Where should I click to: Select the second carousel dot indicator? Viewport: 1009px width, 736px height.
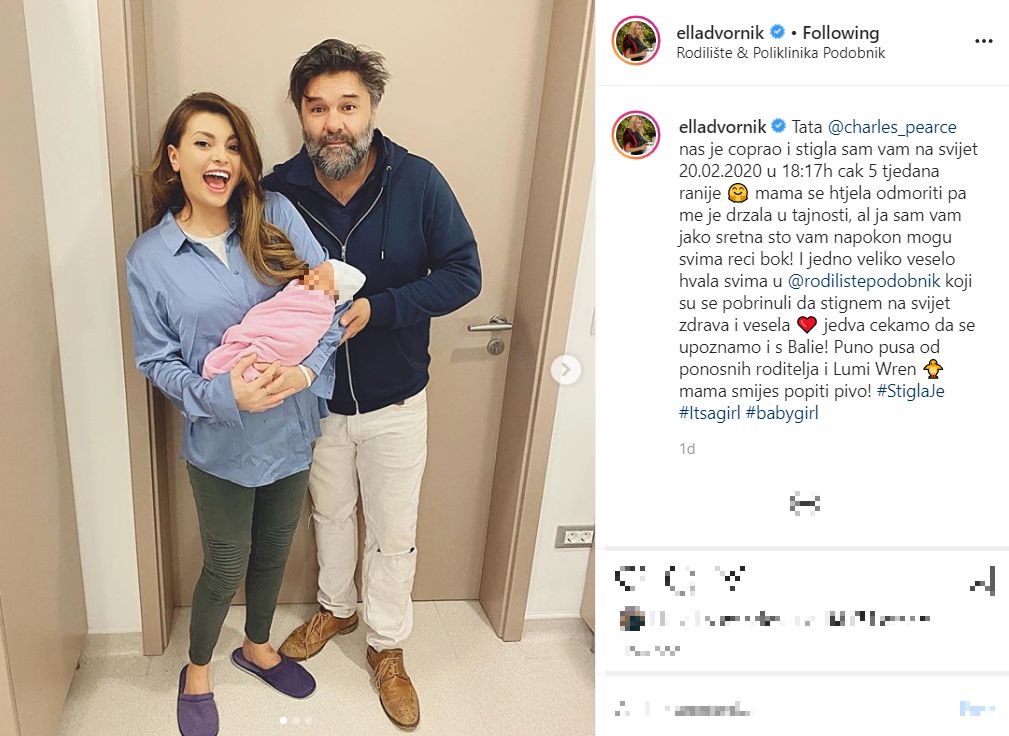[x=296, y=721]
